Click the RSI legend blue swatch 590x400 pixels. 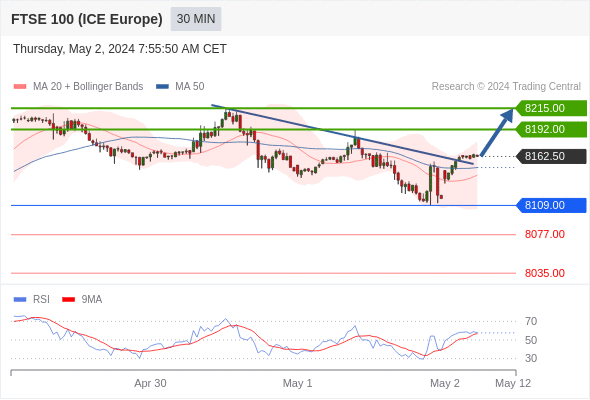pos(20,300)
